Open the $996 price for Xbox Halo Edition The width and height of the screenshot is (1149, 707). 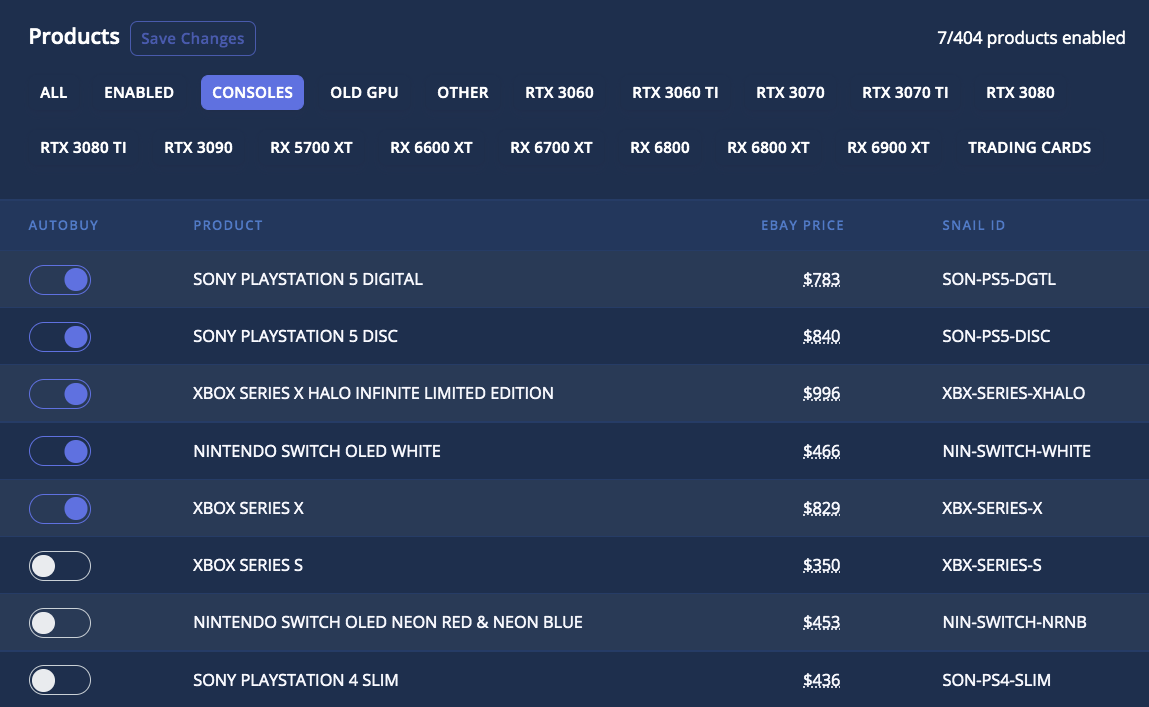pos(821,394)
